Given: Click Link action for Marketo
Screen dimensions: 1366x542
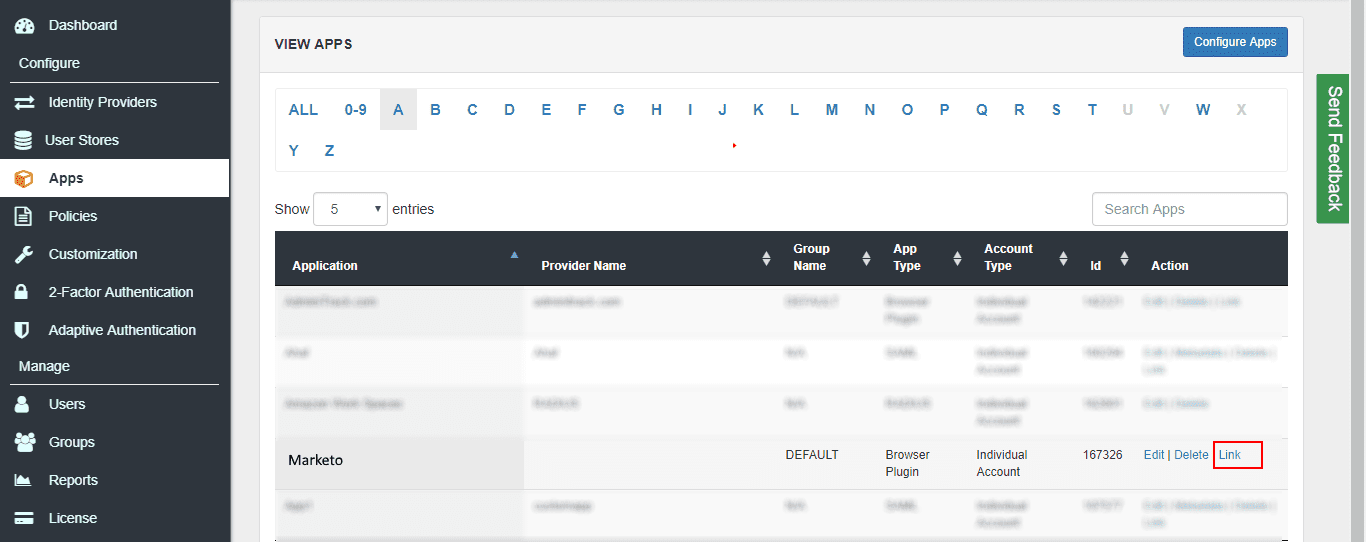Looking at the screenshot, I should coord(1230,455).
